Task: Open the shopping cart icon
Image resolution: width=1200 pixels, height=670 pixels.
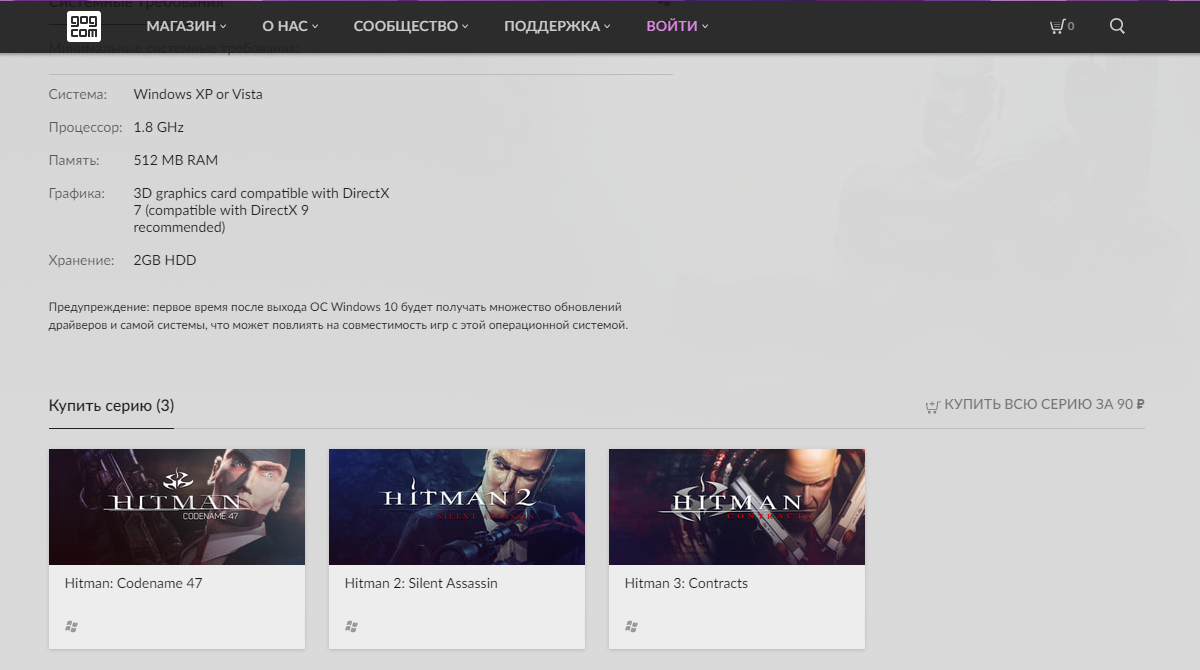Action: point(1056,26)
